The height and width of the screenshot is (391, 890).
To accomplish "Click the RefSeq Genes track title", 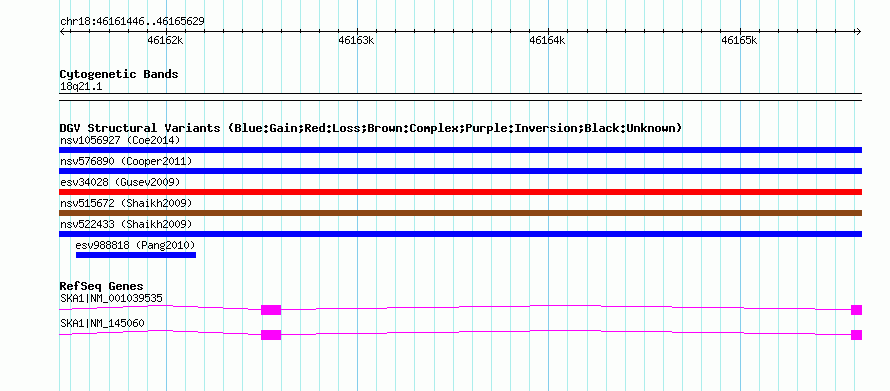I will (102, 286).
